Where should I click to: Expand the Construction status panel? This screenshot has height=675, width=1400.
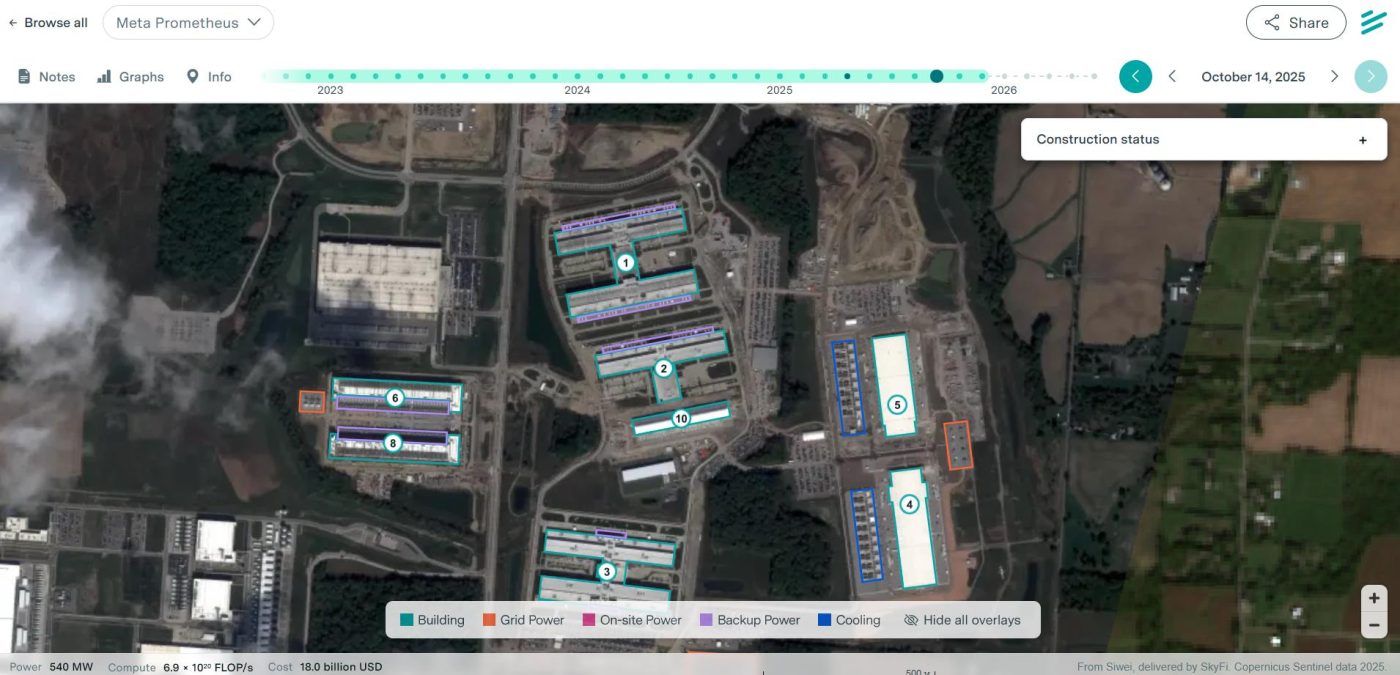pyautogui.click(x=1362, y=140)
